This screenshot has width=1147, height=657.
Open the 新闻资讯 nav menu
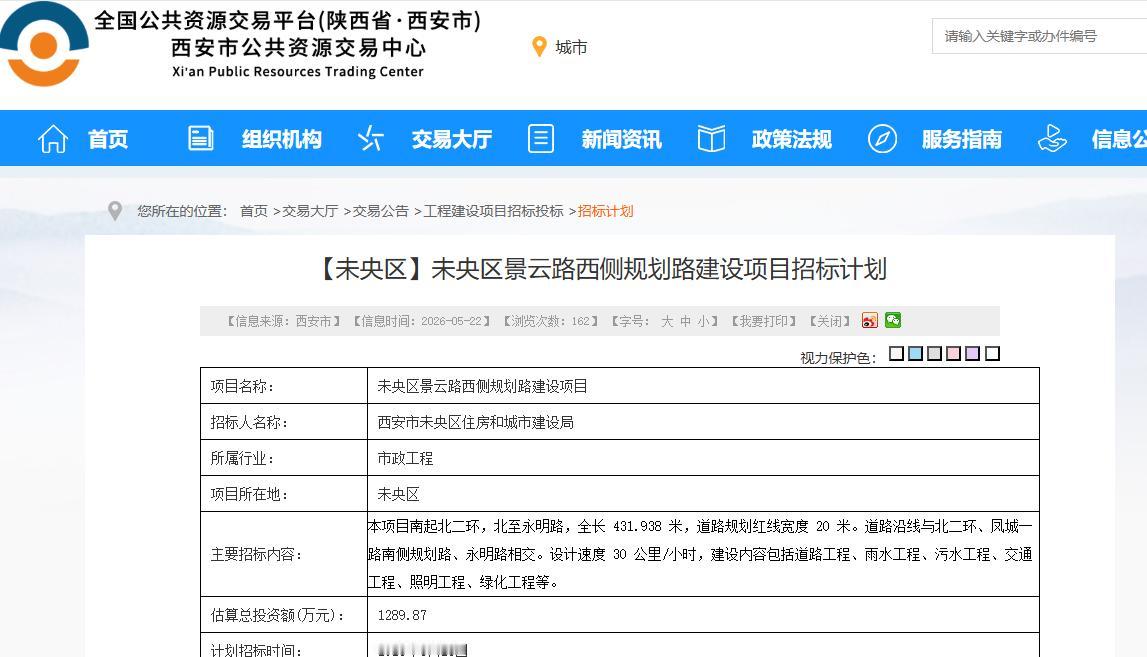622,139
